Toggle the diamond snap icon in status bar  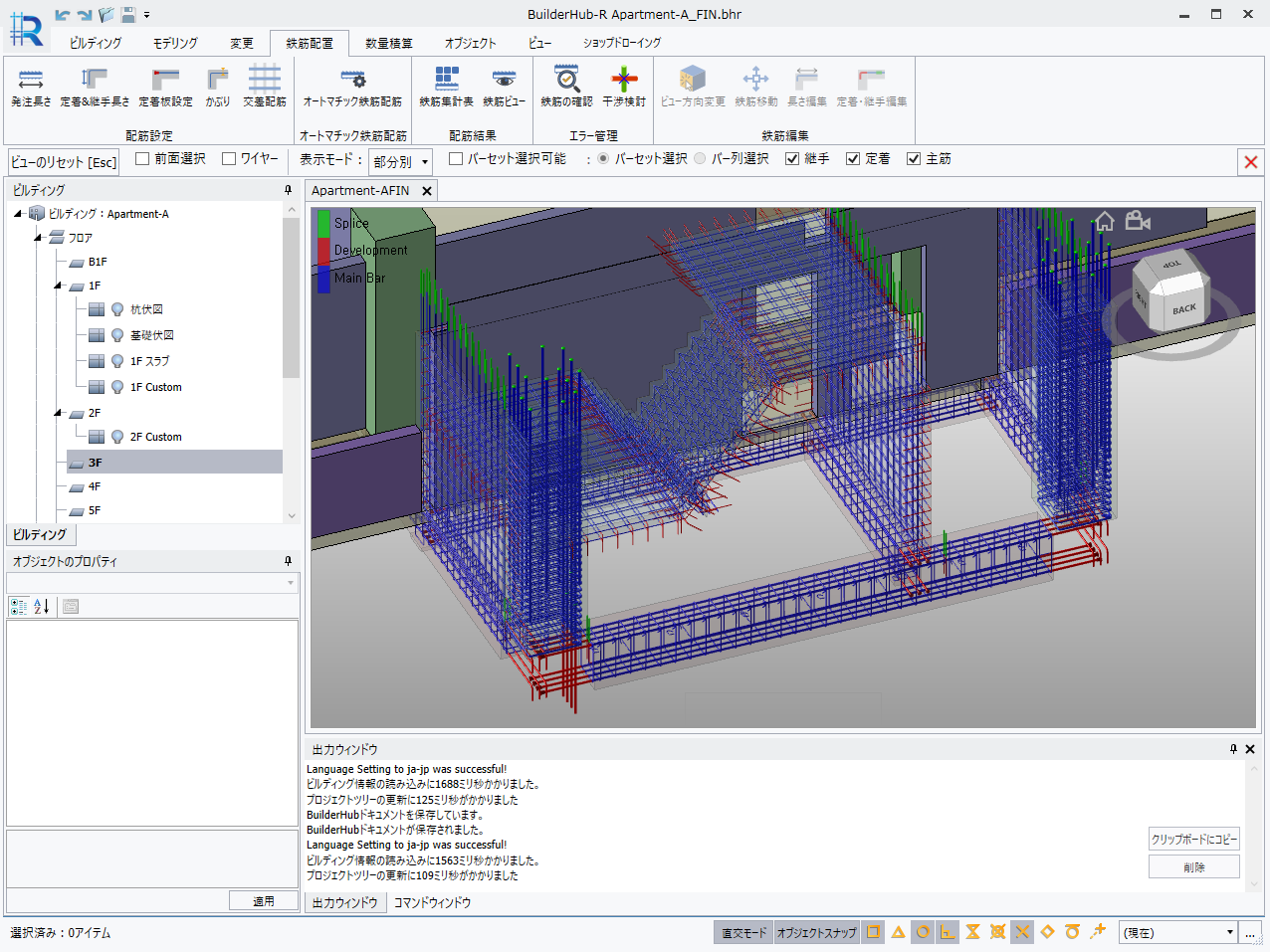tap(1047, 932)
